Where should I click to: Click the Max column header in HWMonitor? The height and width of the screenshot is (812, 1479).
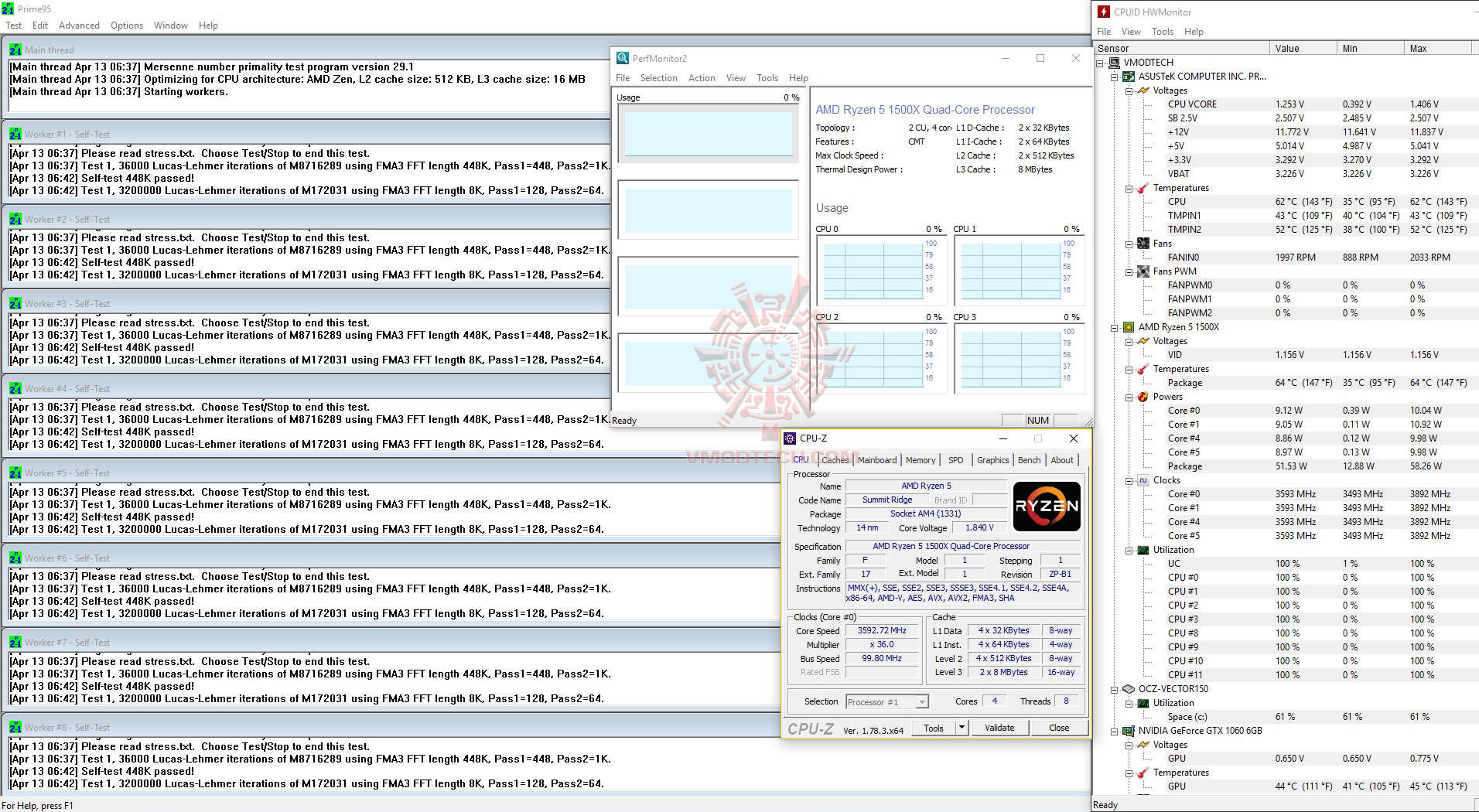click(x=1437, y=48)
